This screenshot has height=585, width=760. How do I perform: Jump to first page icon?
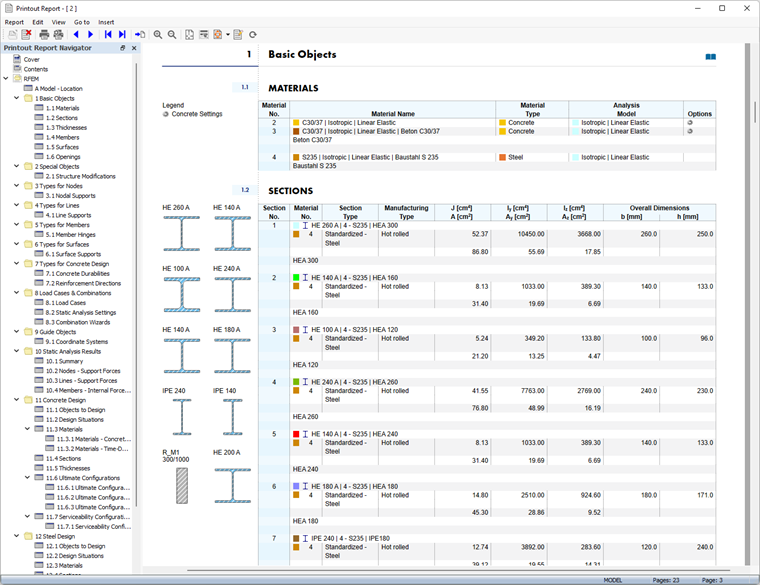[x=108, y=34]
